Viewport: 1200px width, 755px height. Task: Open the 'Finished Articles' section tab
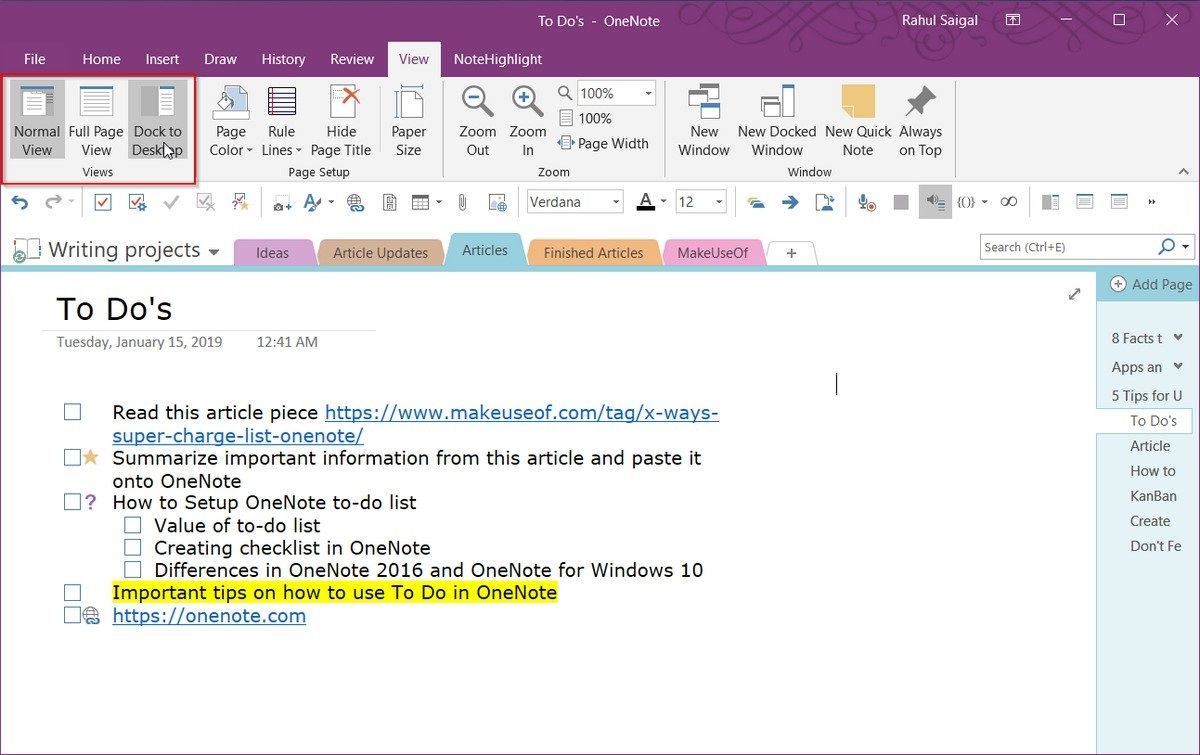point(593,251)
